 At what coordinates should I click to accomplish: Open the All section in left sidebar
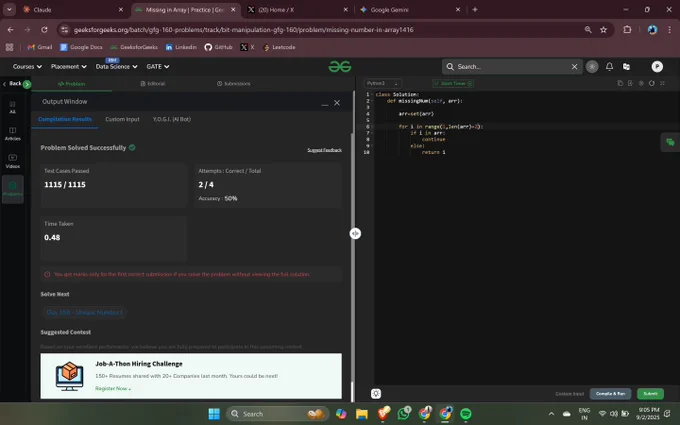pyautogui.click(x=13, y=107)
